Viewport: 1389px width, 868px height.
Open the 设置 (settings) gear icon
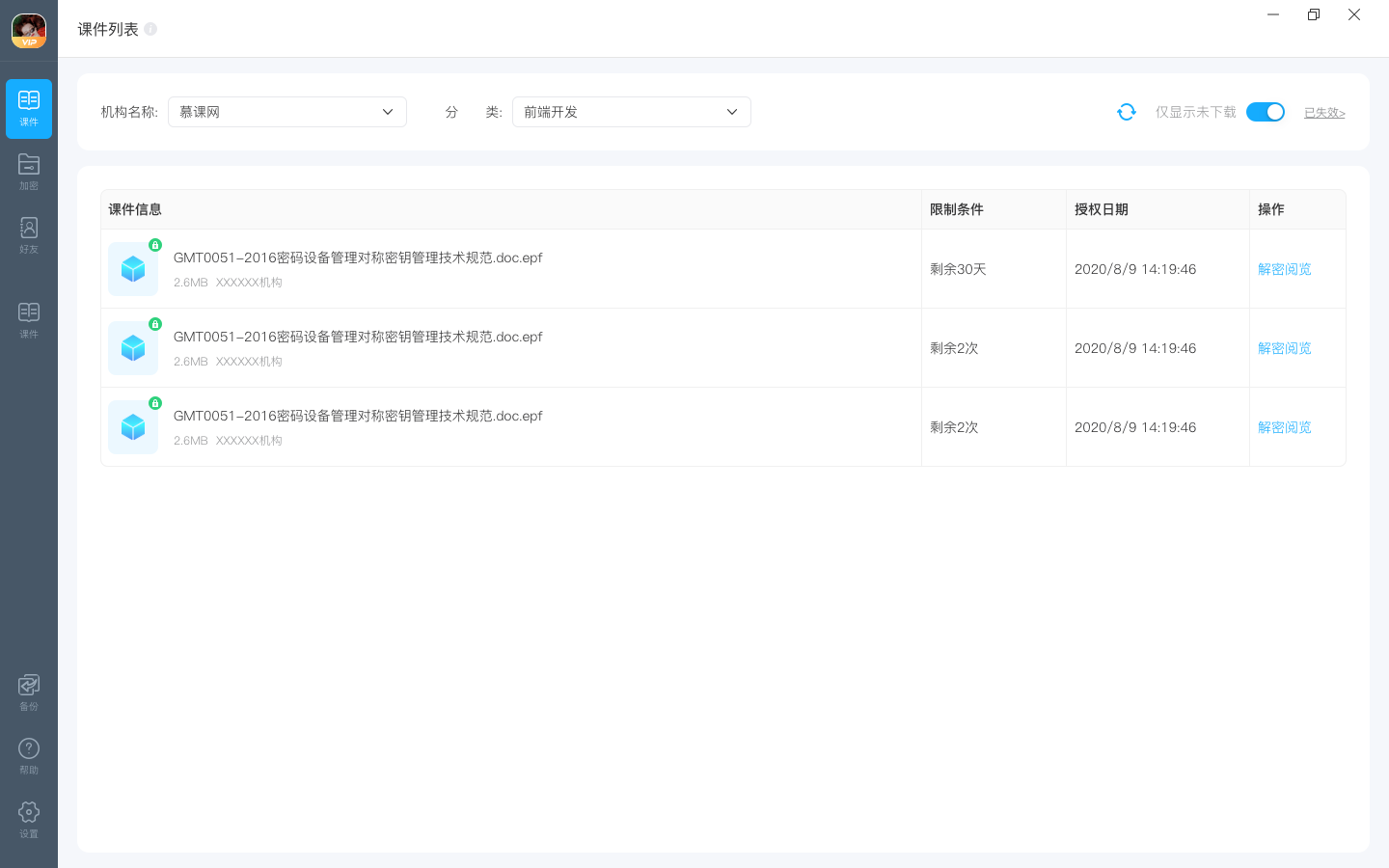(x=29, y=820)
